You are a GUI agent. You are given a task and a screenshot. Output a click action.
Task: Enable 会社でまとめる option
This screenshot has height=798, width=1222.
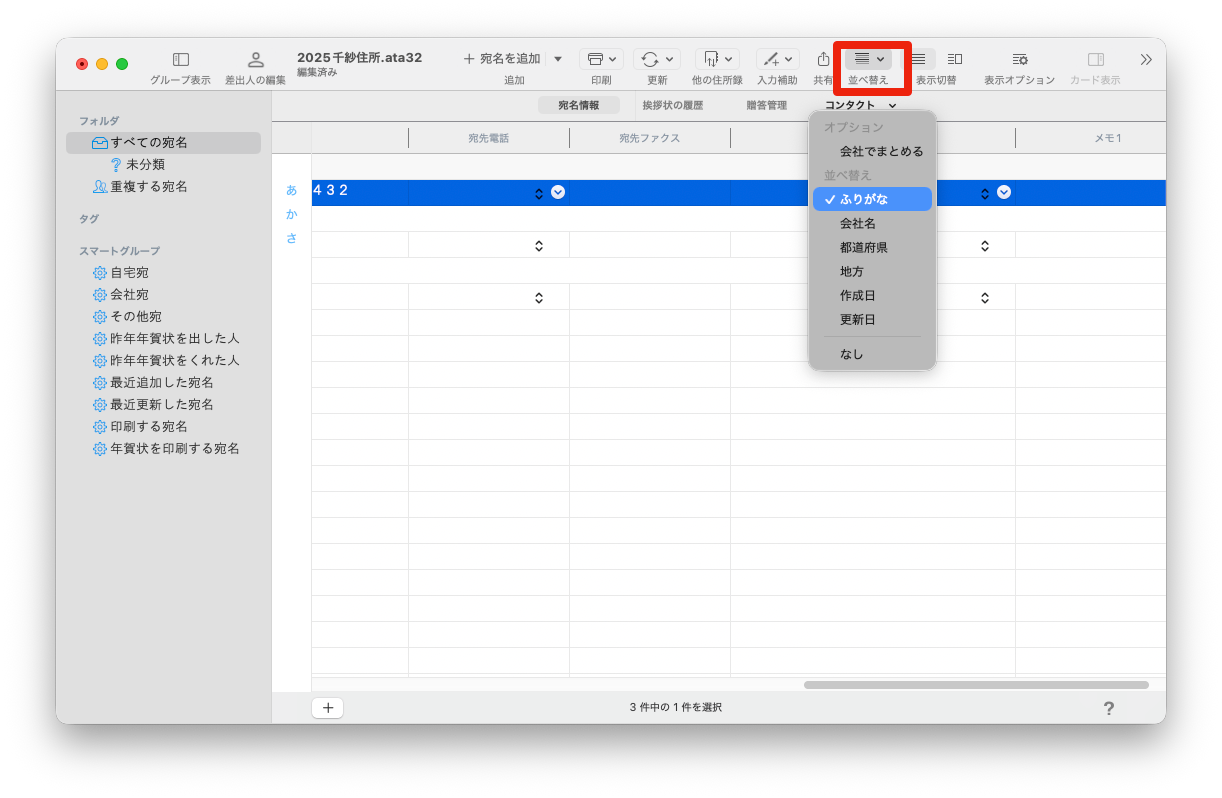[881, 152]
